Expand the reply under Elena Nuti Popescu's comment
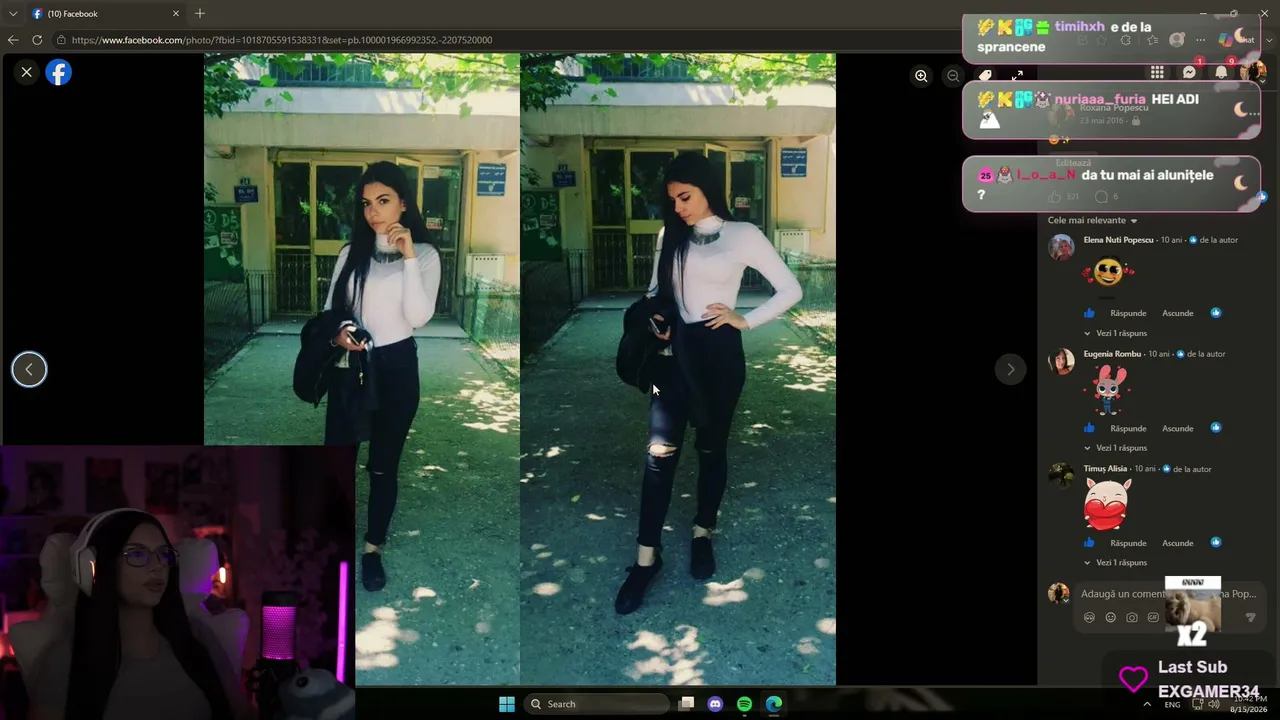This screenshot has width=1280, height=720. [x=1116, y=333]
